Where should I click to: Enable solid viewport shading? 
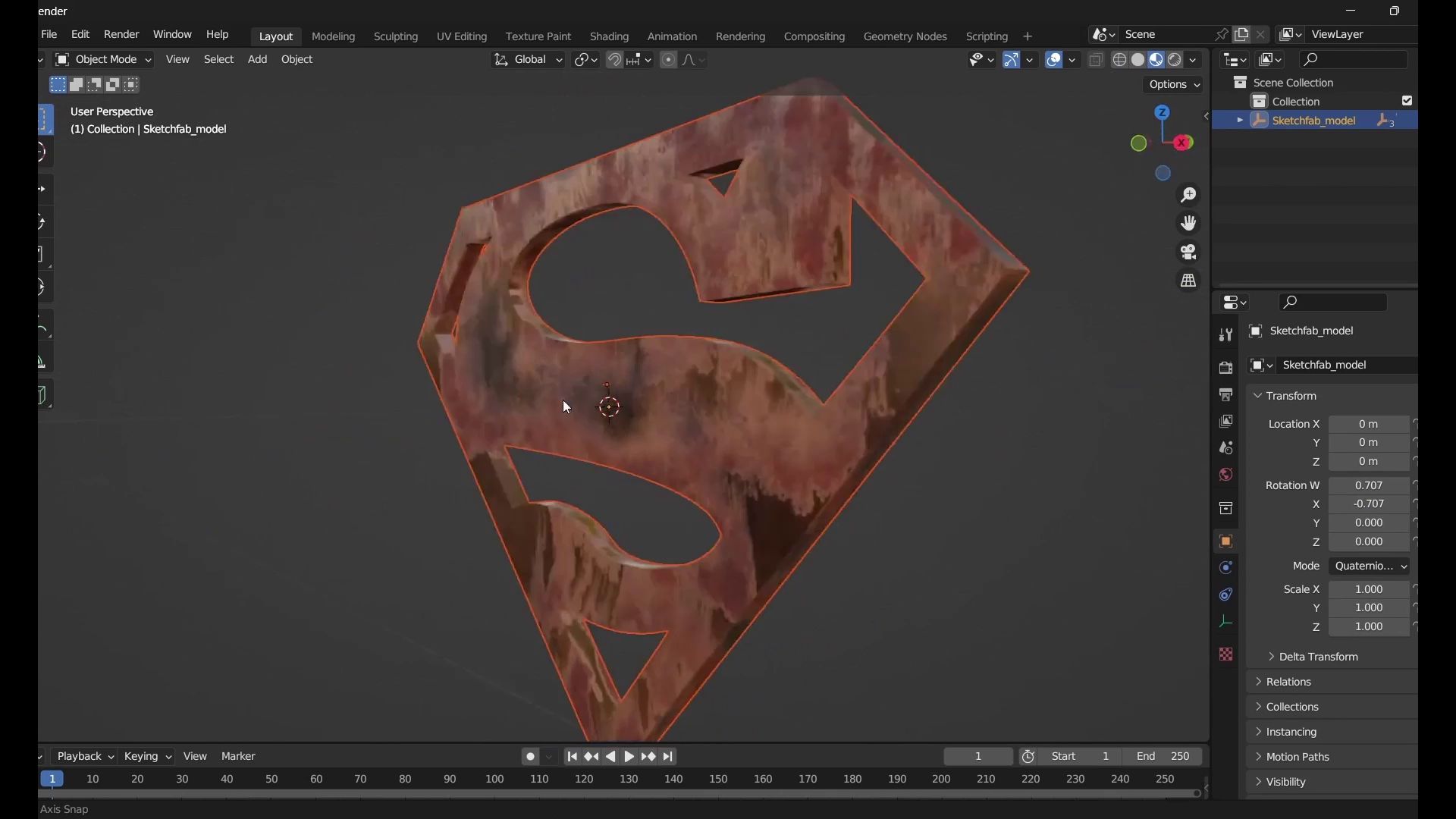[x=1138, y=60]
